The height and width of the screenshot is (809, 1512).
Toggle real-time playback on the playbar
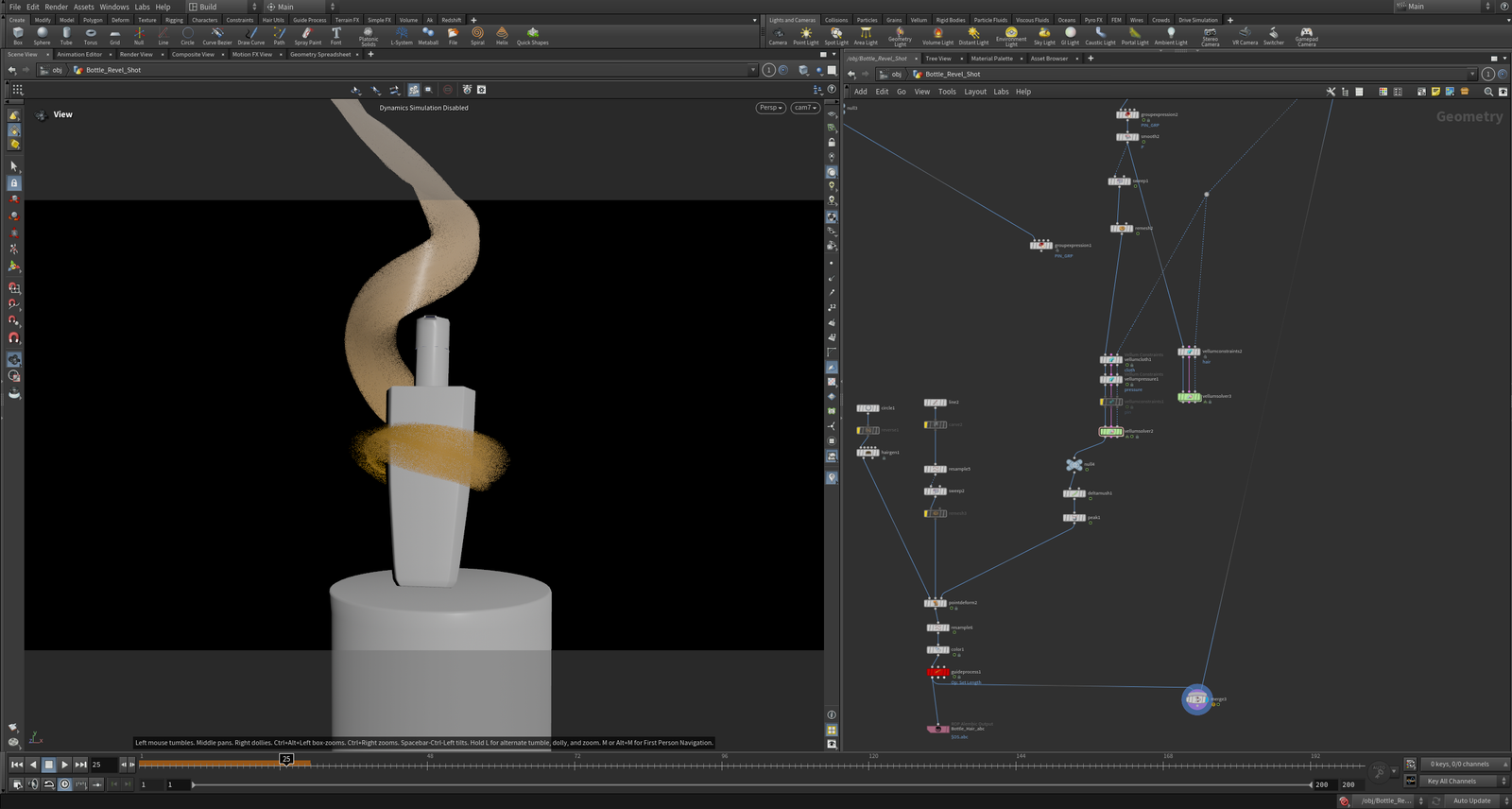(x=65, y=784)
